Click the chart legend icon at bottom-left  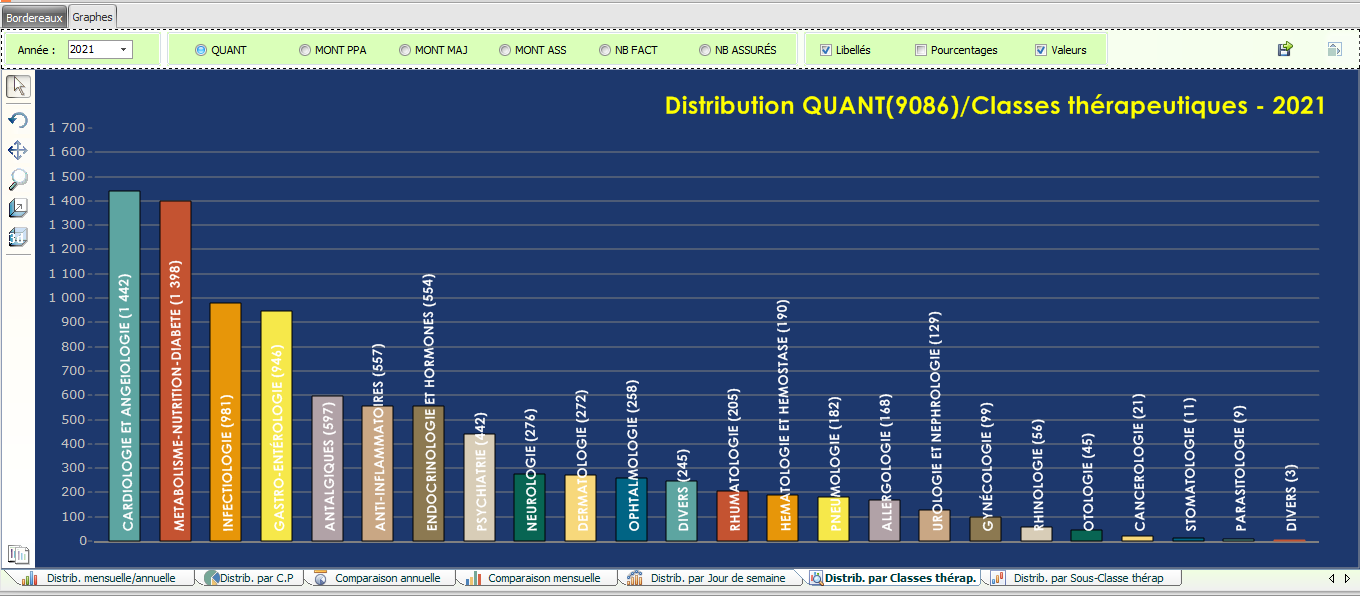click(18, 554)
